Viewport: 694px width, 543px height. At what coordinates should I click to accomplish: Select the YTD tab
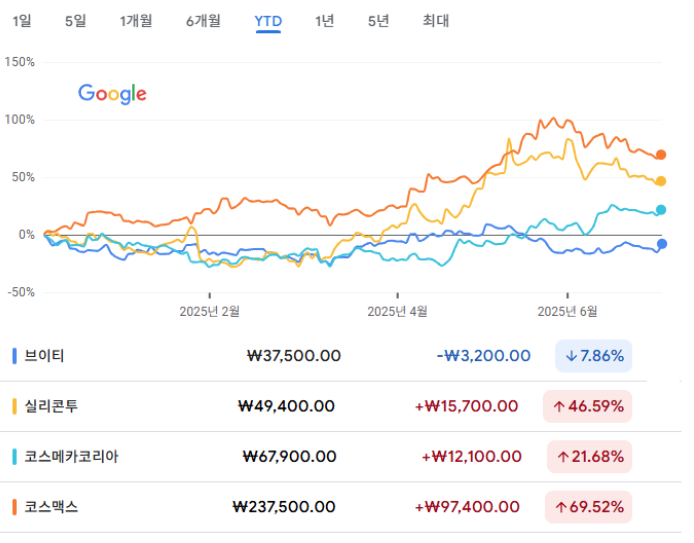coord(268,21)
